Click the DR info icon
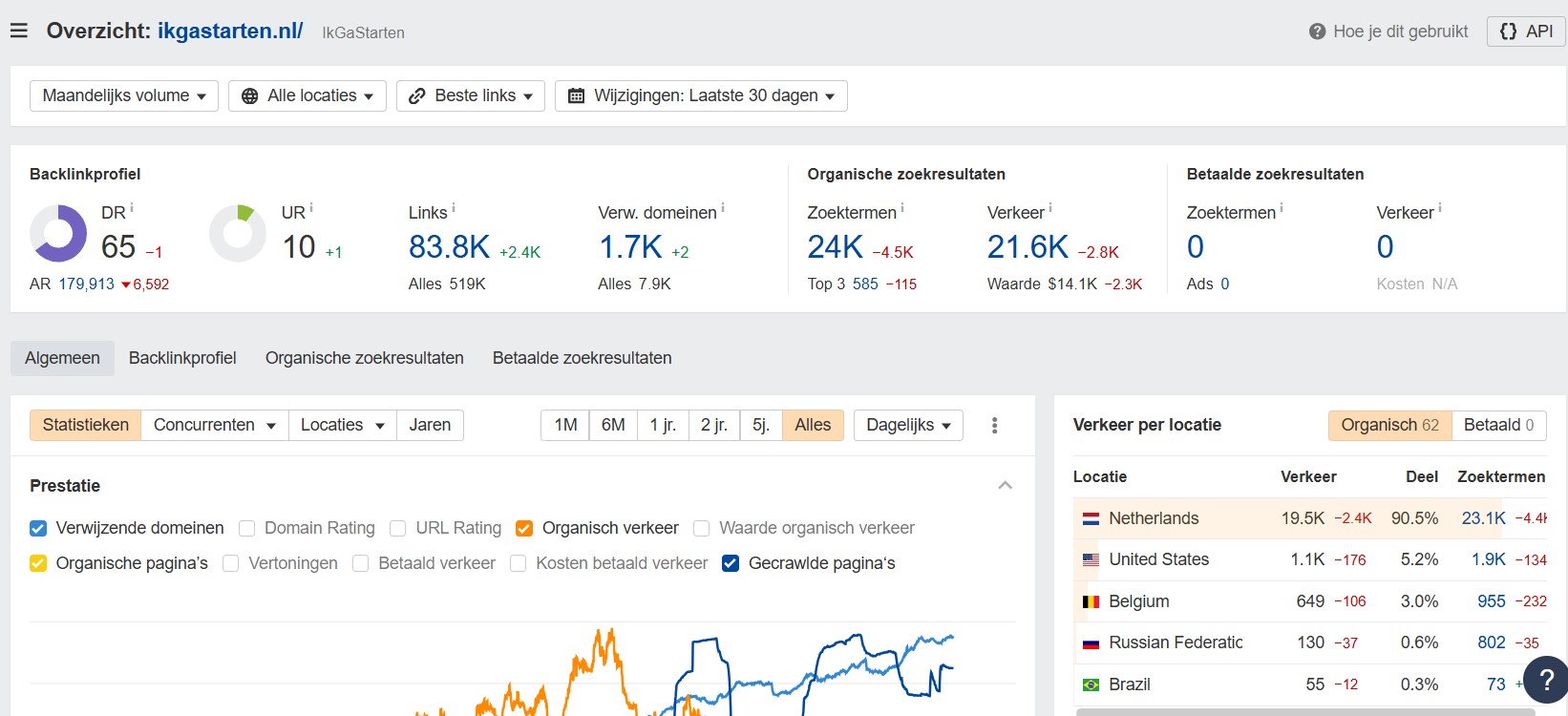 [x=132, y=207]
